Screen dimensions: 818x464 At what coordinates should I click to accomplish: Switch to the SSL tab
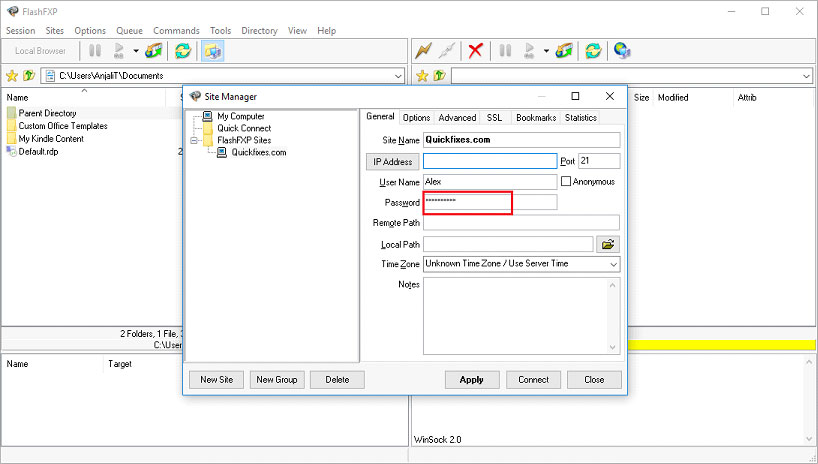(x=495, y=118)
